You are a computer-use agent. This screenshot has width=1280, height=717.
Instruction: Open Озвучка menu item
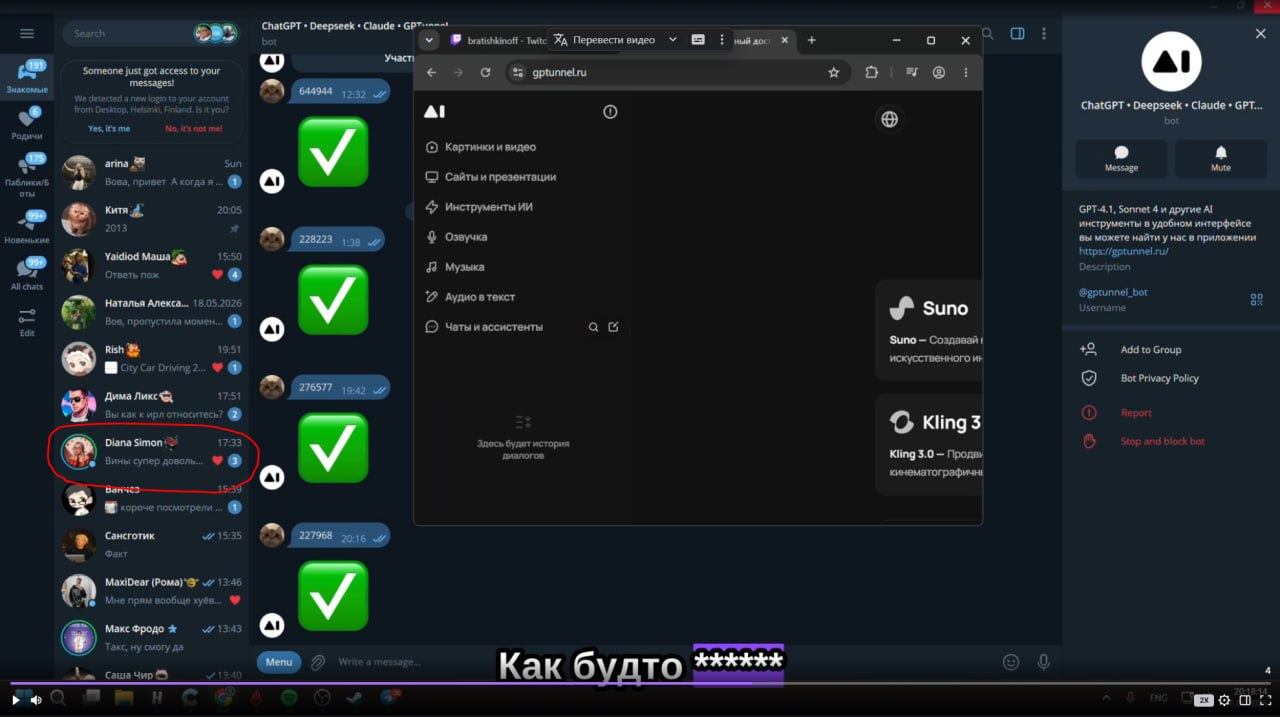[x=456, y=237]
